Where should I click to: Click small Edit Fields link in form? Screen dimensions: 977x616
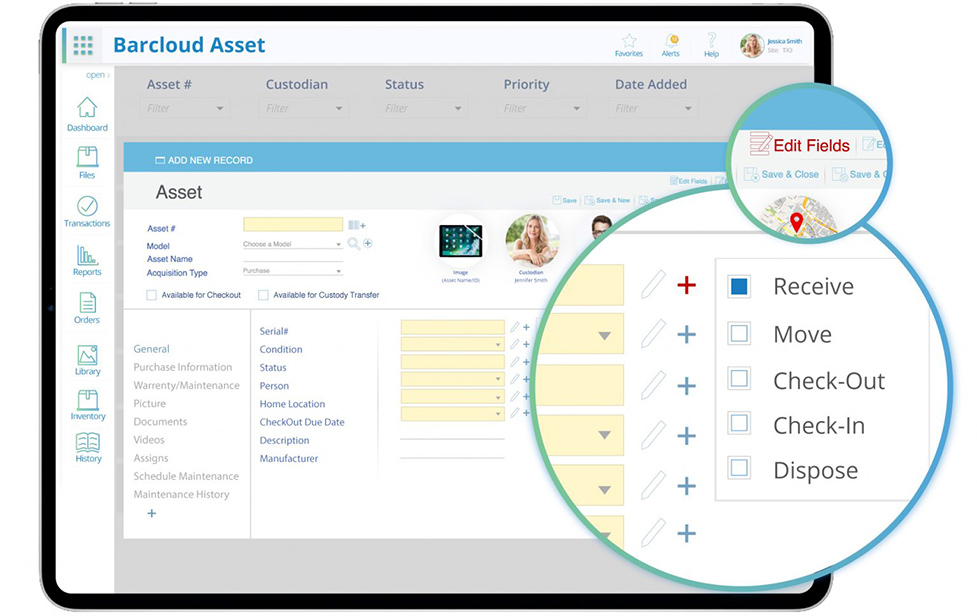click(x=689, y=181)
